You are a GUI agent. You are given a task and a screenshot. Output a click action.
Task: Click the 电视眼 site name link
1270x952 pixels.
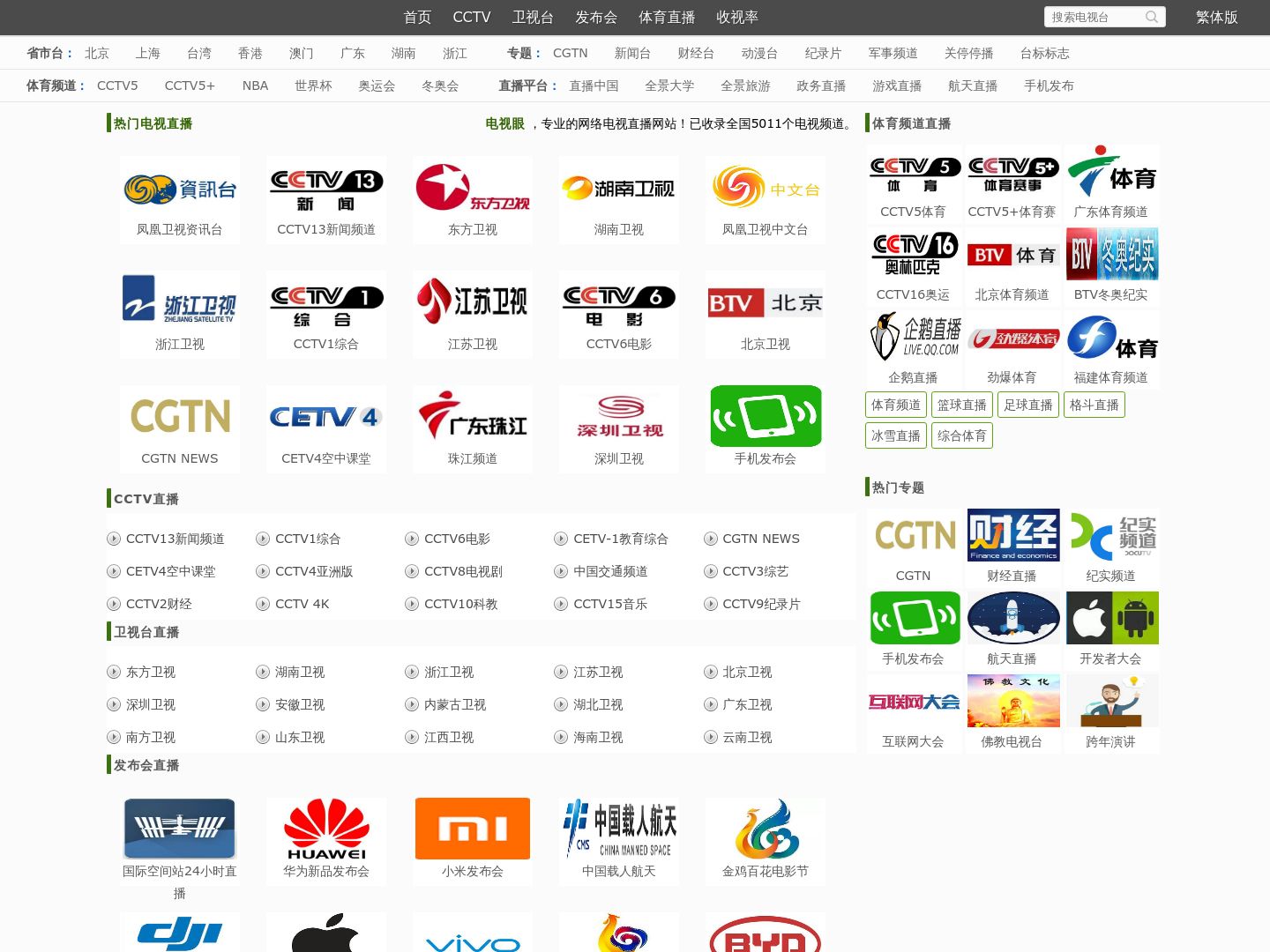[x=504, y=123]
